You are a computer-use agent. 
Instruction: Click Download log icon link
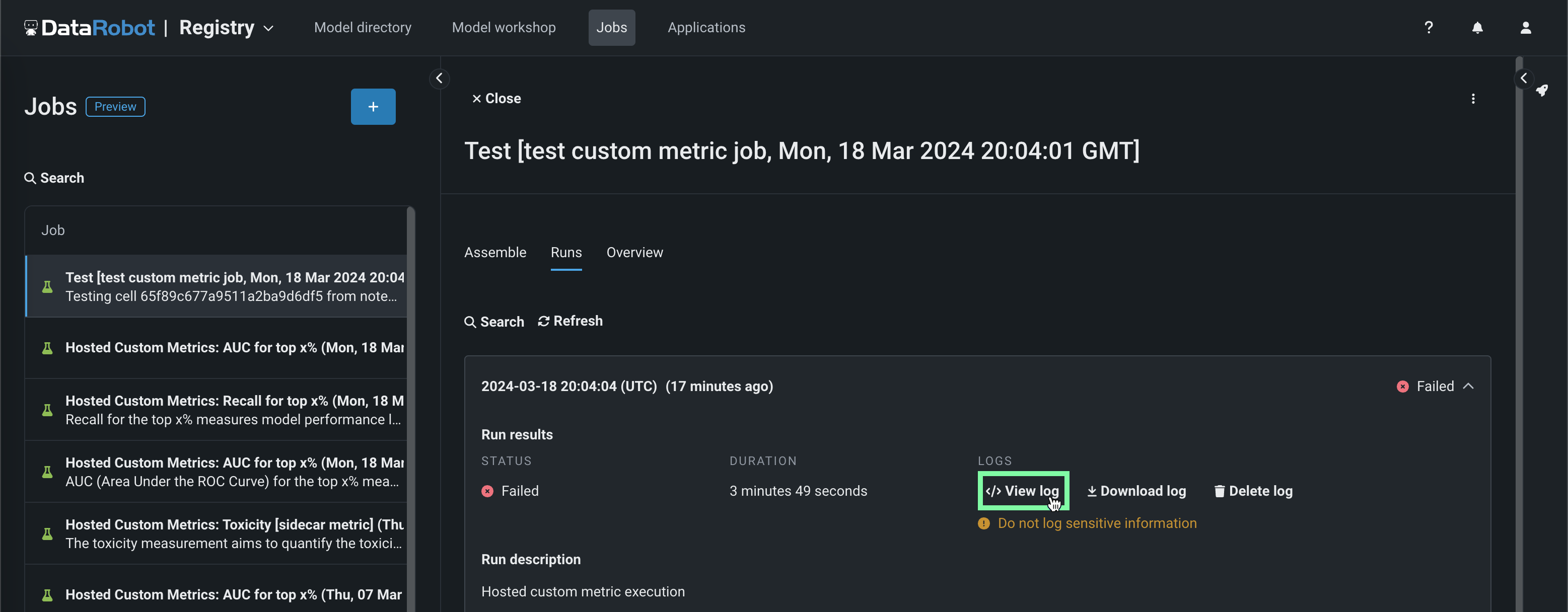pyautogui.click(x=1136, y=491)
